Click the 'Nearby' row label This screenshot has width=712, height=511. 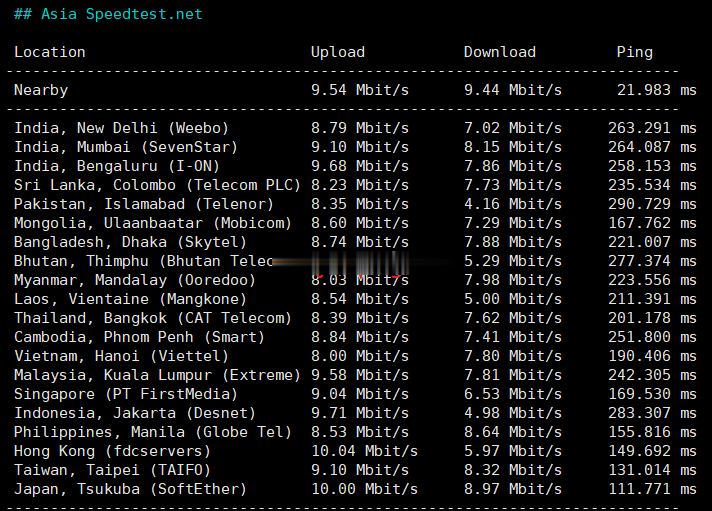(x=41, y=90)
